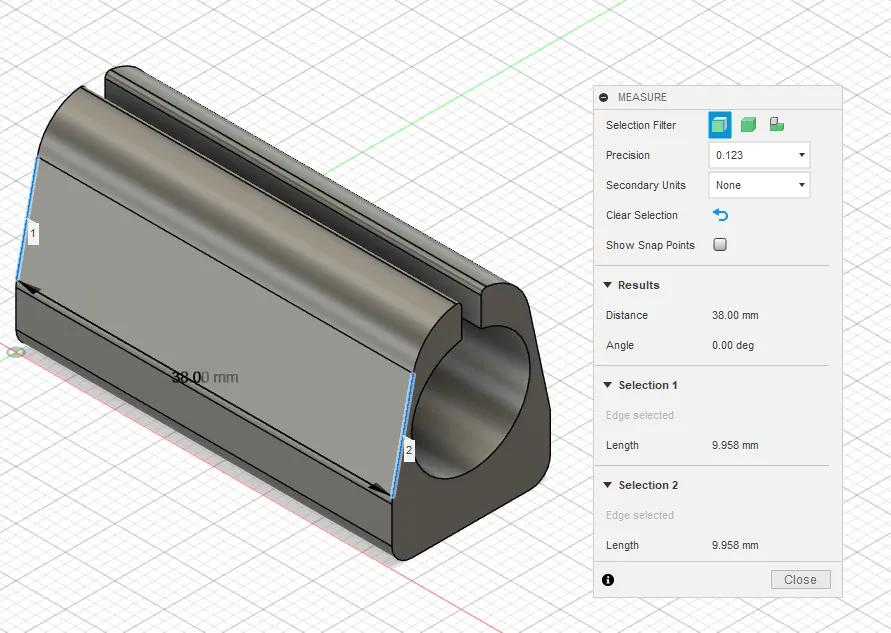
Task: Open the Secondary Units dropdown
Action: 759,185
